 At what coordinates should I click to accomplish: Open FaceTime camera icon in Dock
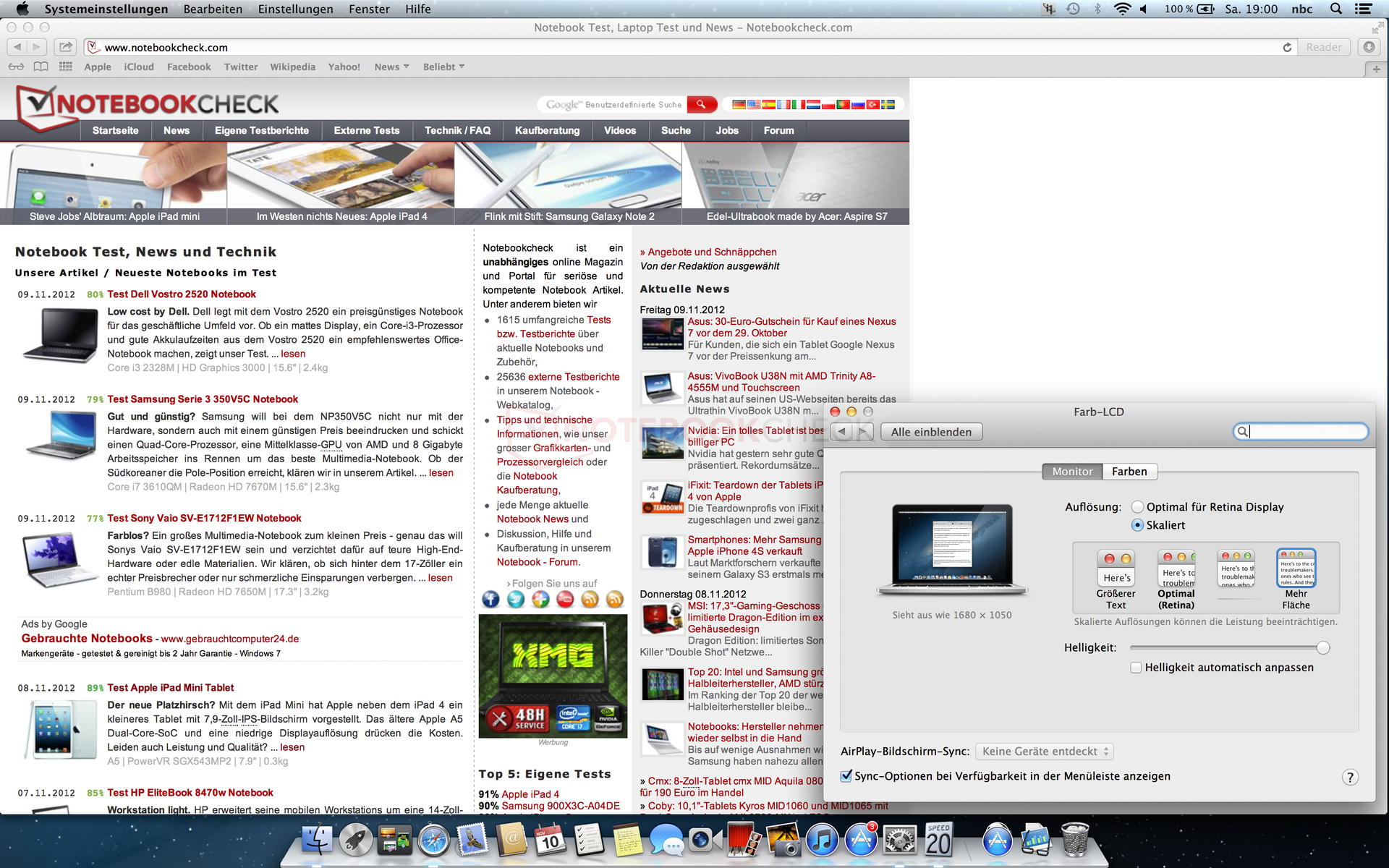[x=705, y=841]
